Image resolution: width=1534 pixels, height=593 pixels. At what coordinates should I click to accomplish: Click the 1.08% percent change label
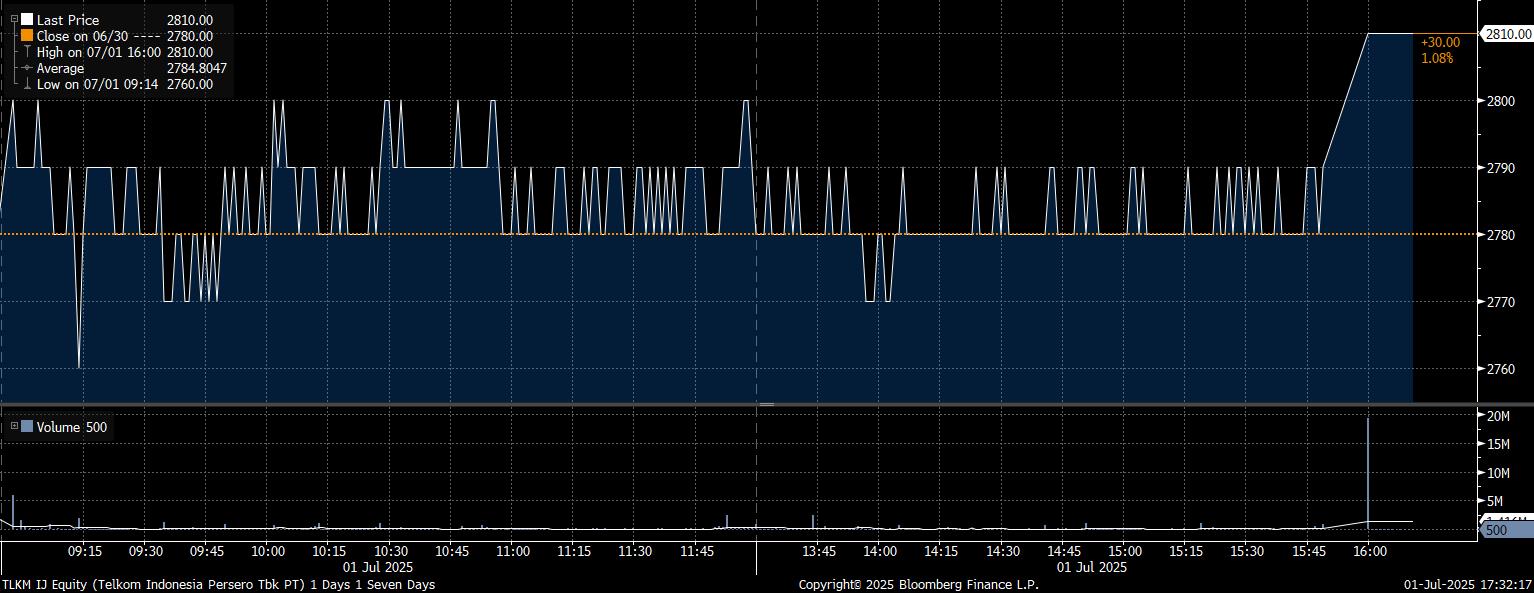coord(1437,58)
